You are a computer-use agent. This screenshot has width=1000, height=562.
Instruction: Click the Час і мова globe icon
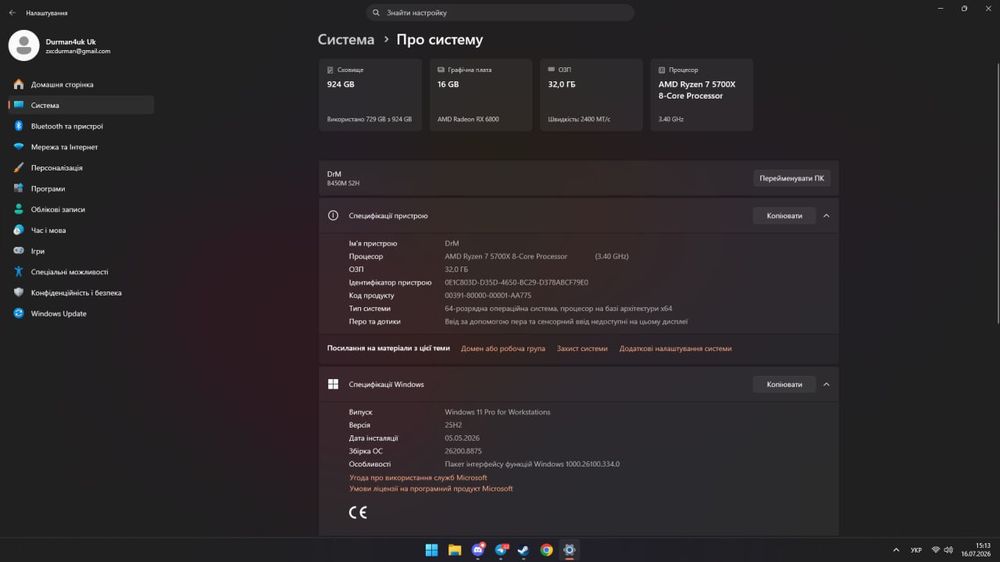pyautogui.click(x=18, y=230)
